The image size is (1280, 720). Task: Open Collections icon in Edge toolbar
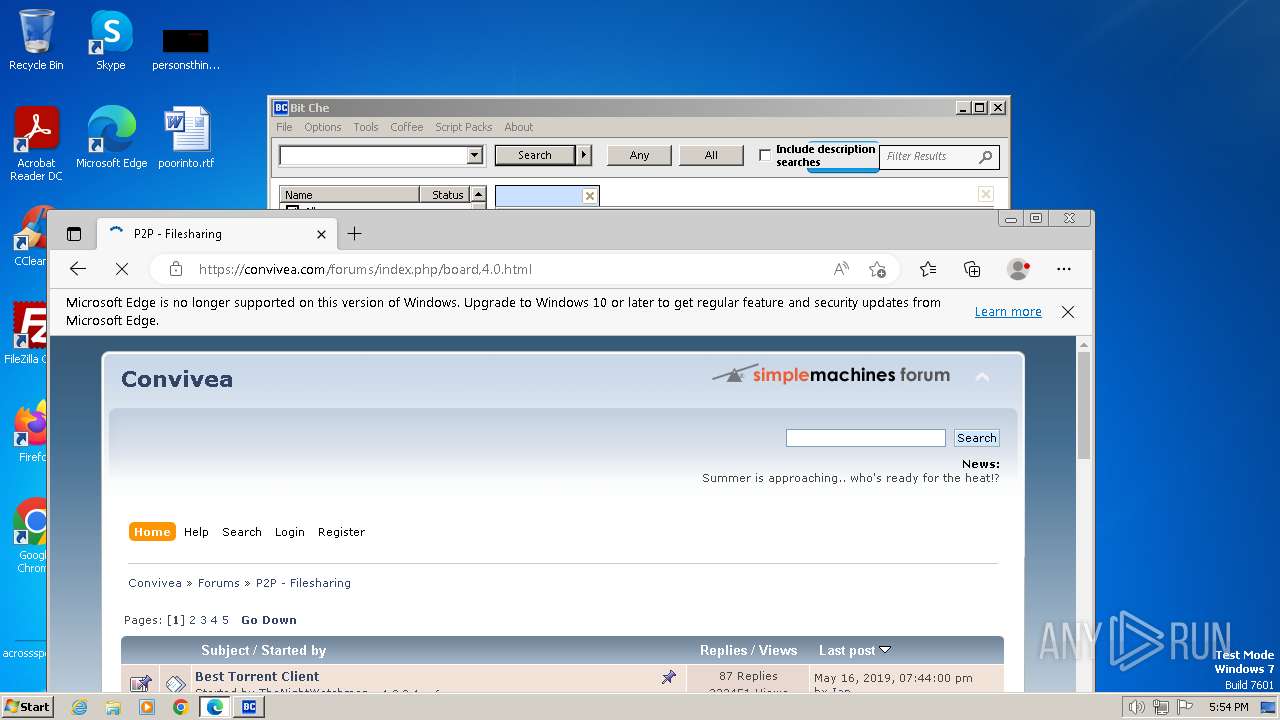point(972,269)
